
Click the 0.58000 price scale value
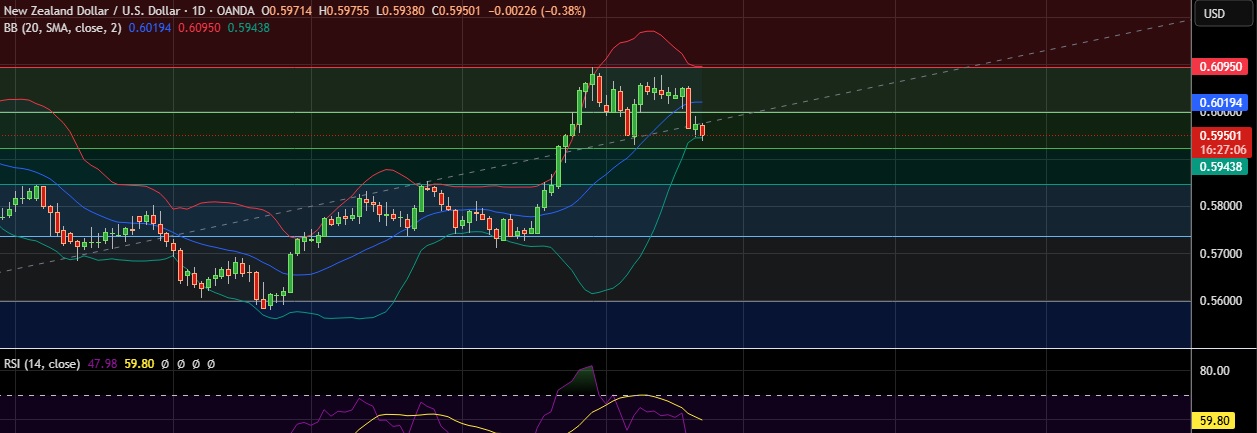click(1219, 206)
